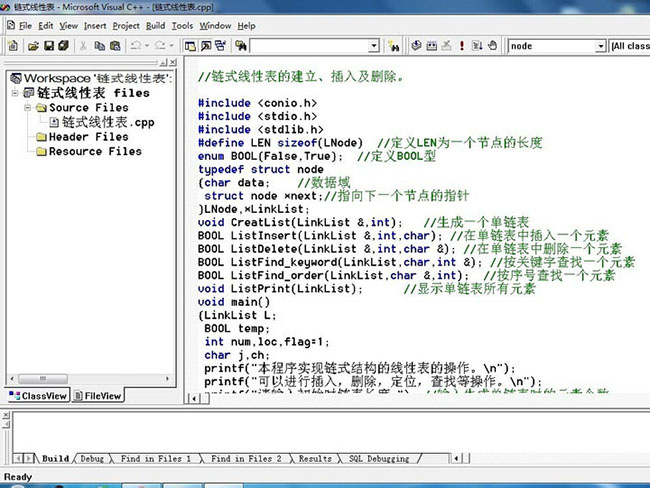This screenshot has width=650, height=488.
Task: Switch to the Debug output tab
Action: point(92,459)
